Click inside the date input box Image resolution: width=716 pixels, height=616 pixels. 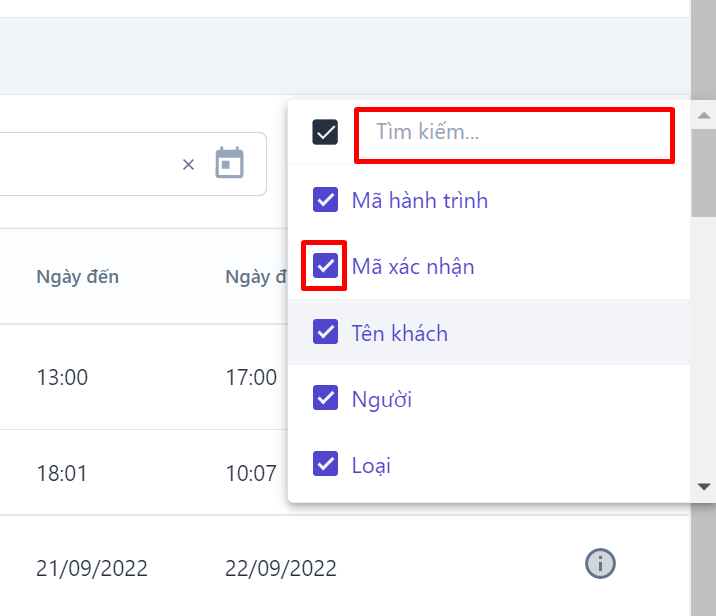pos(80,164)
